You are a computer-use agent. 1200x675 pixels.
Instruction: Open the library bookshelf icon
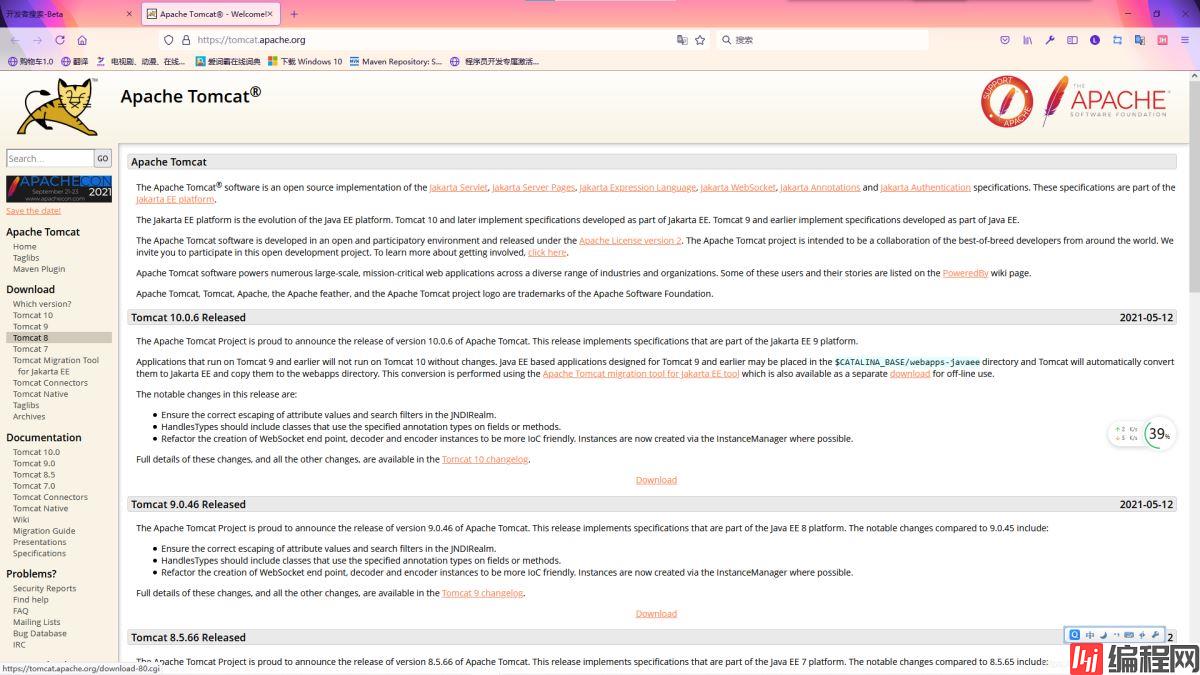[1027, 40]
